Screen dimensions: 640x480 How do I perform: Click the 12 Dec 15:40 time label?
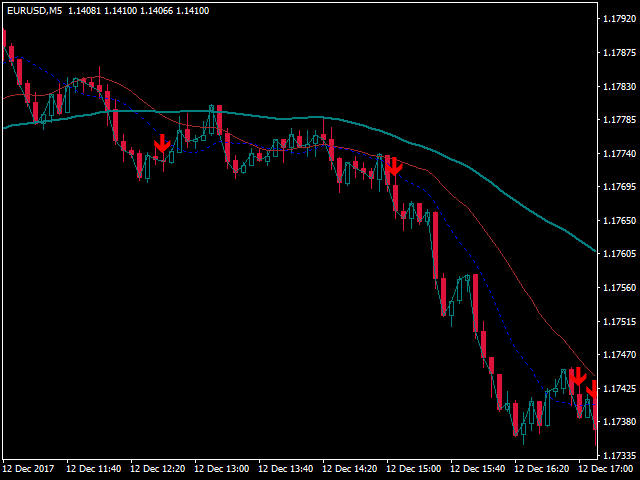click(478, 468)
